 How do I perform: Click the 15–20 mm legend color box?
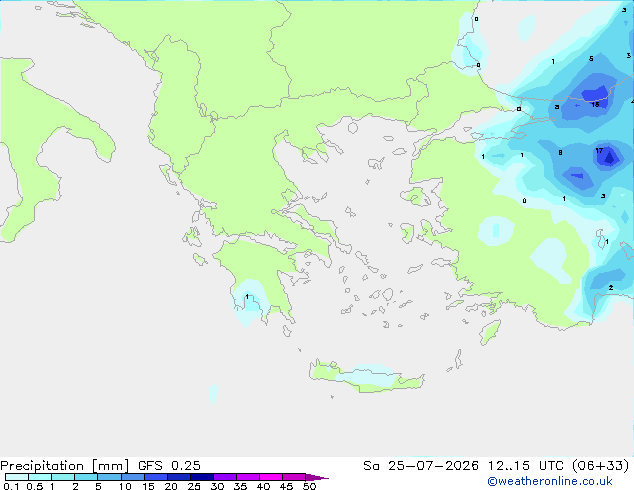coord(155,477)
